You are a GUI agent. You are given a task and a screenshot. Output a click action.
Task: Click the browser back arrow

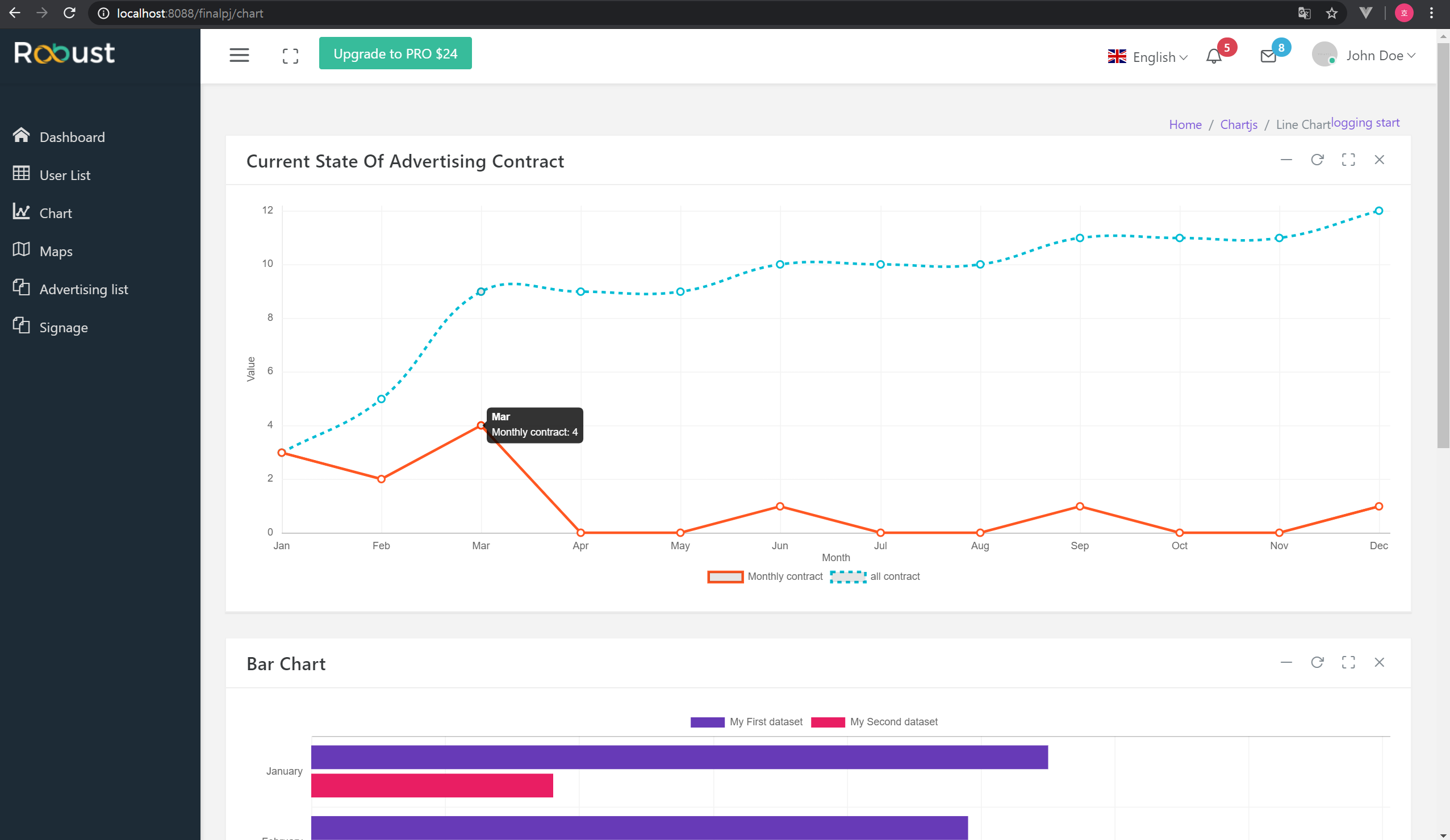(15, 12)
